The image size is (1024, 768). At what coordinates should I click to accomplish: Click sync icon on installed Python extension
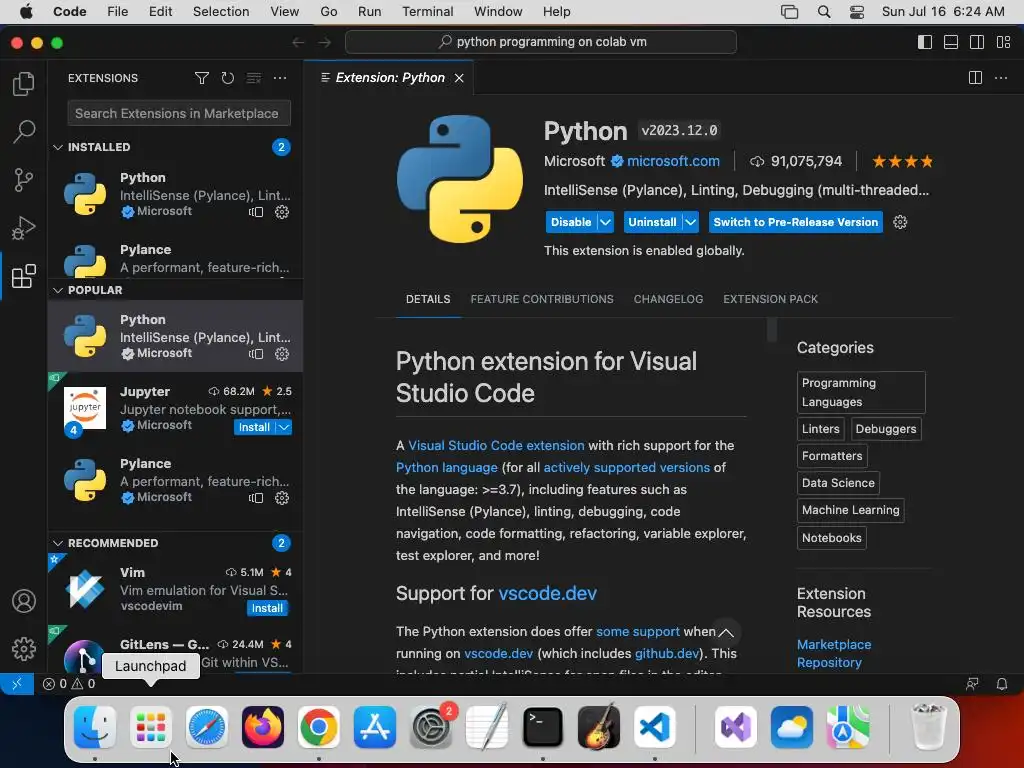pyautogui.click(x=256, y=212)
